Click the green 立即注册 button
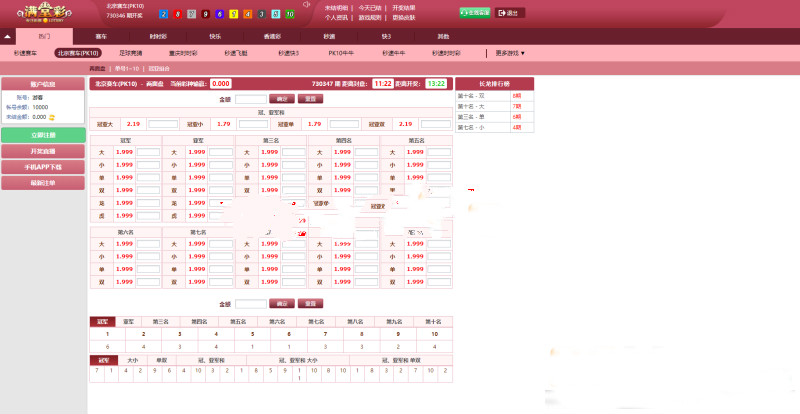 coord(43,135)
